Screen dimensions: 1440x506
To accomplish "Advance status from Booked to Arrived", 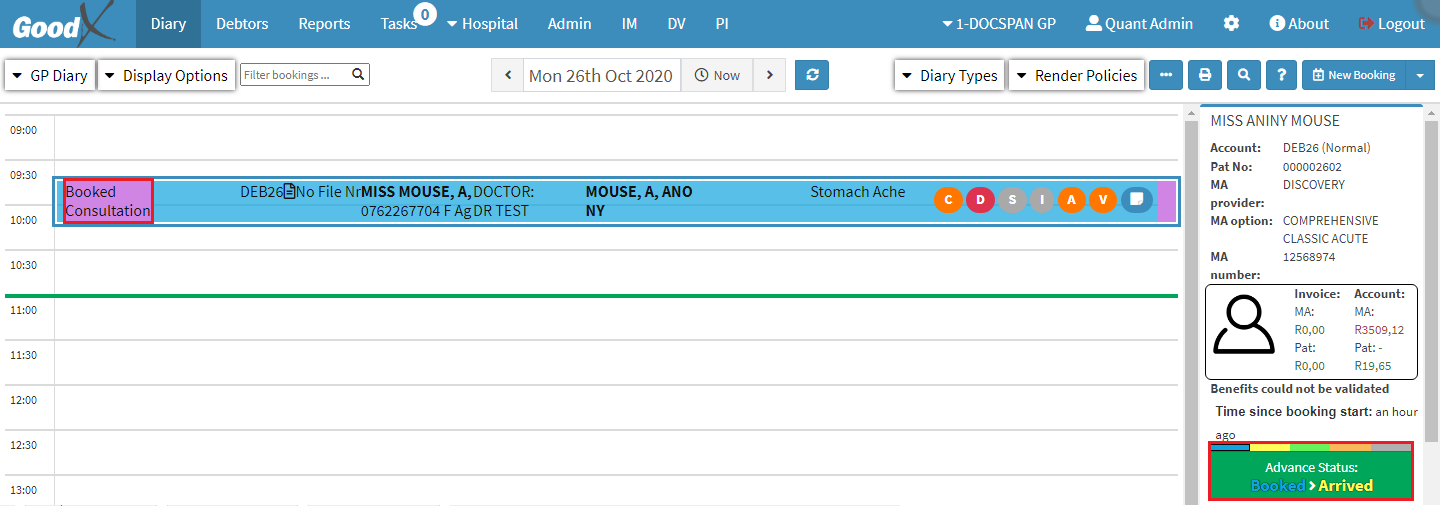I will click(1310, 476).
